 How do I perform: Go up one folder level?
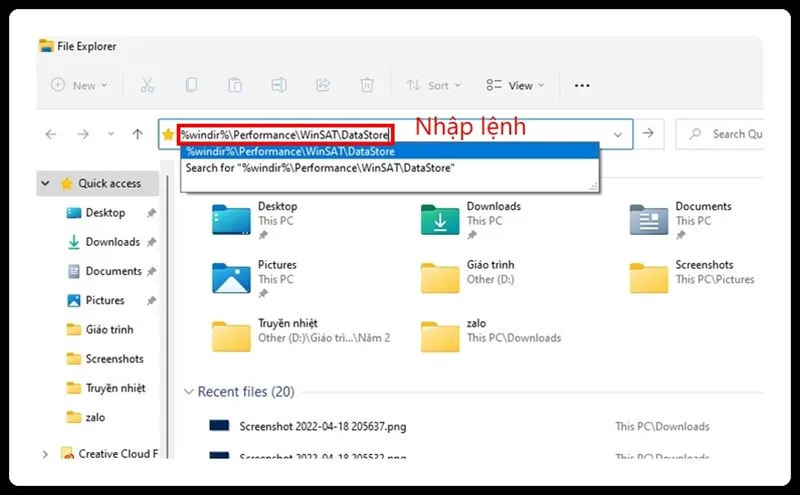click(137, 134)
